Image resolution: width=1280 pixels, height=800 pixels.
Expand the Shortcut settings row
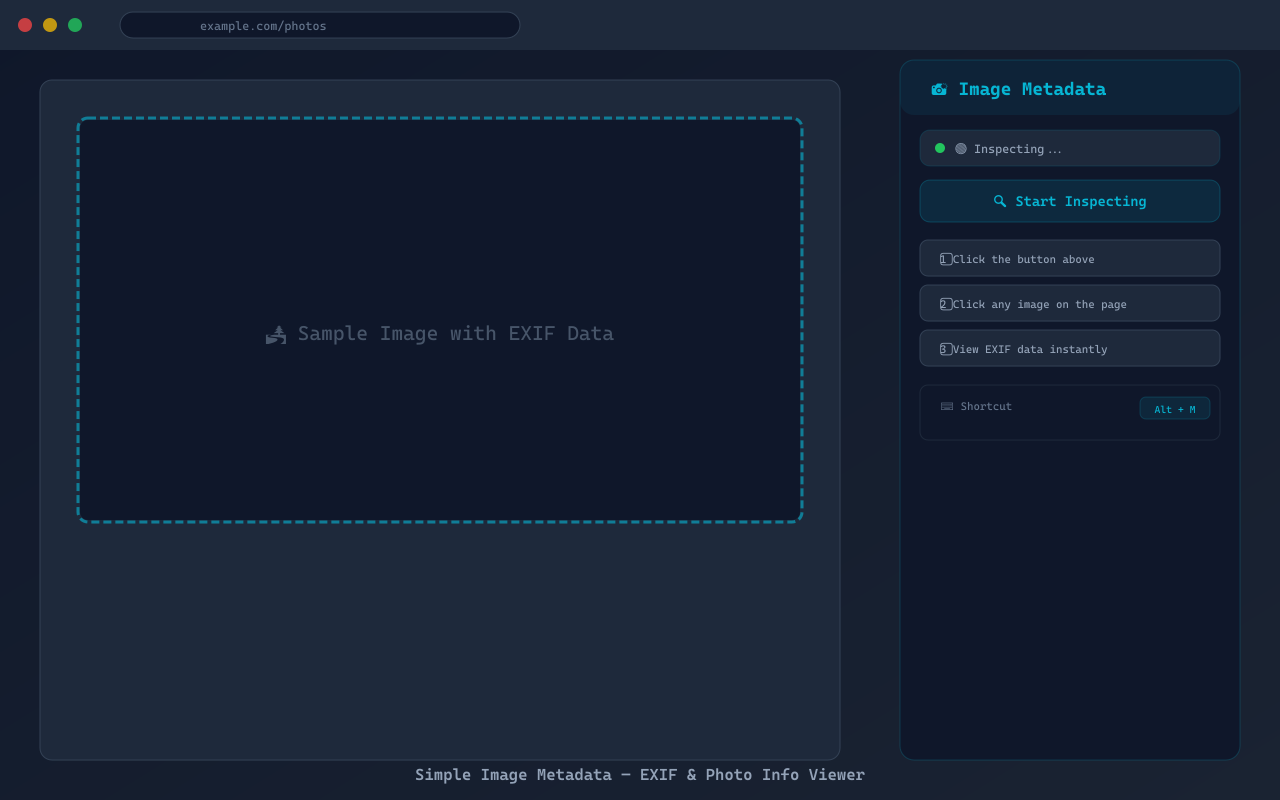[x=1069, y=411]
